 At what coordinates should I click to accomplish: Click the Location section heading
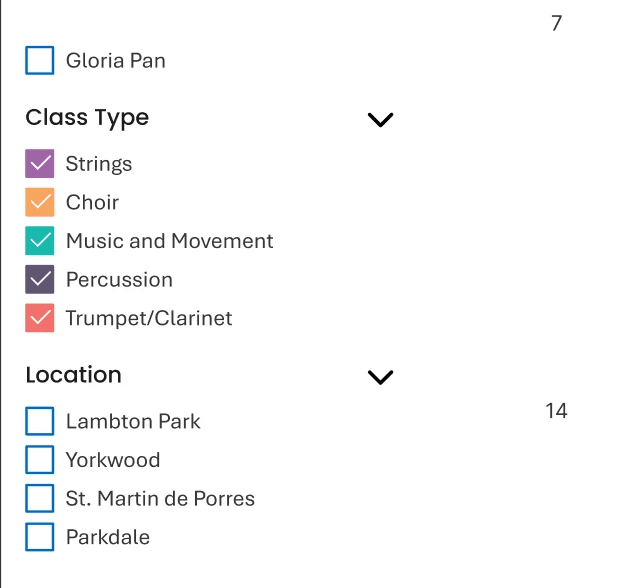tap(73, 375)
